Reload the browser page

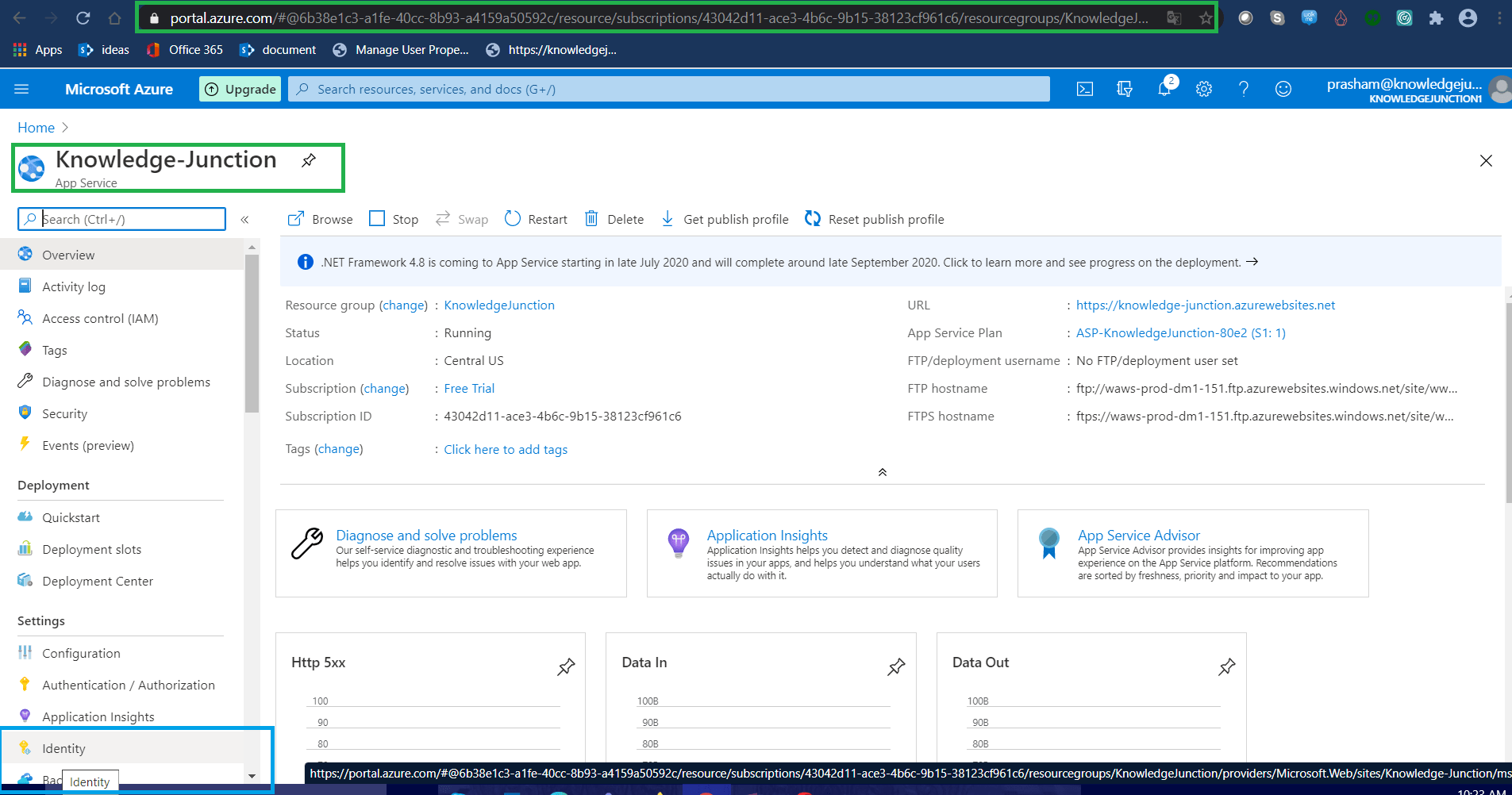[x=83, y=17]
